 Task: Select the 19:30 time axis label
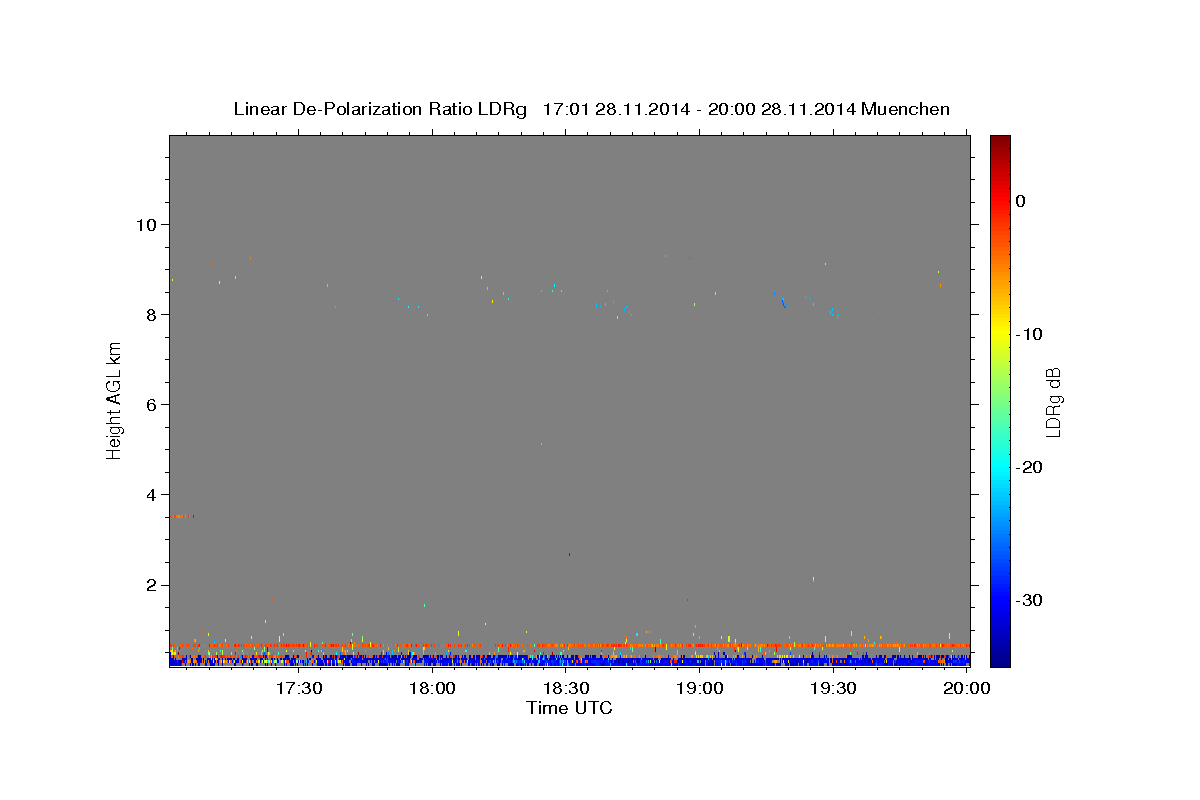pos(834,688)
